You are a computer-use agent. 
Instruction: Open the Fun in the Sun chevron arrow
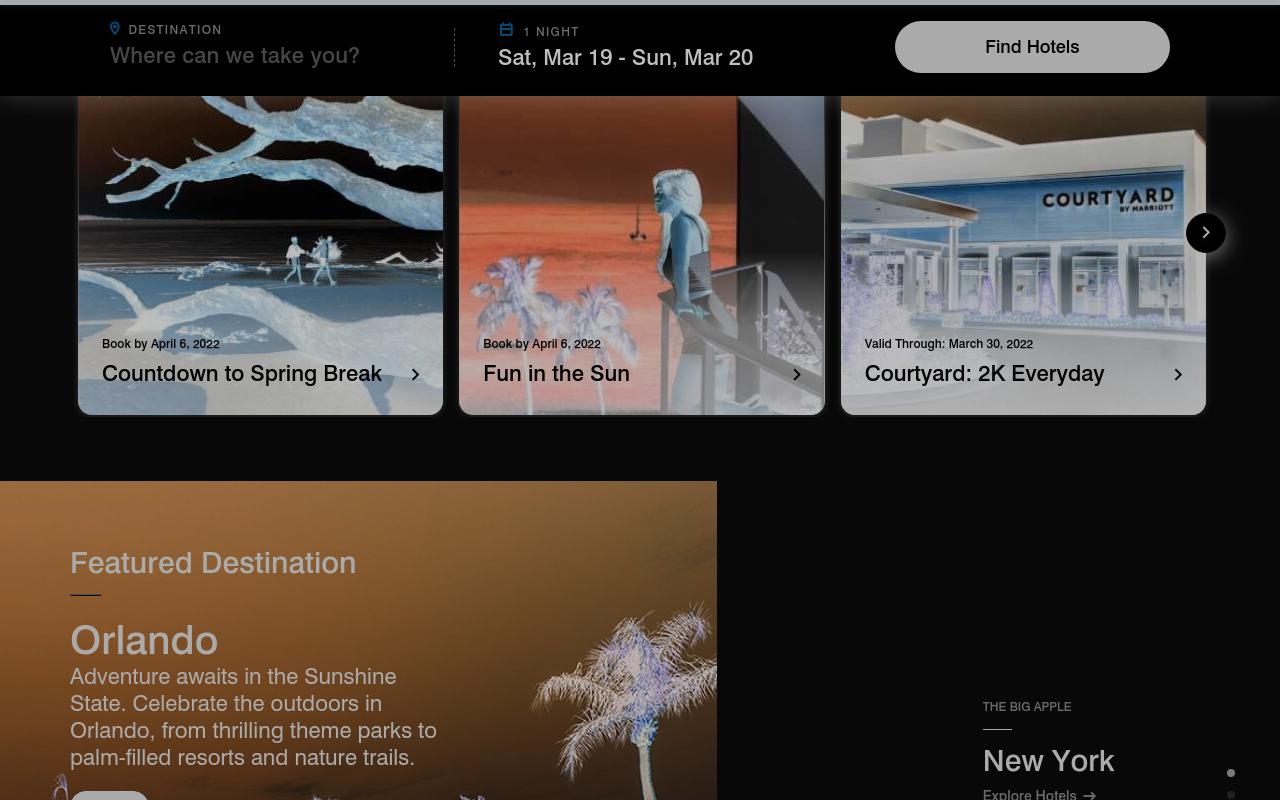coord(797,374)
